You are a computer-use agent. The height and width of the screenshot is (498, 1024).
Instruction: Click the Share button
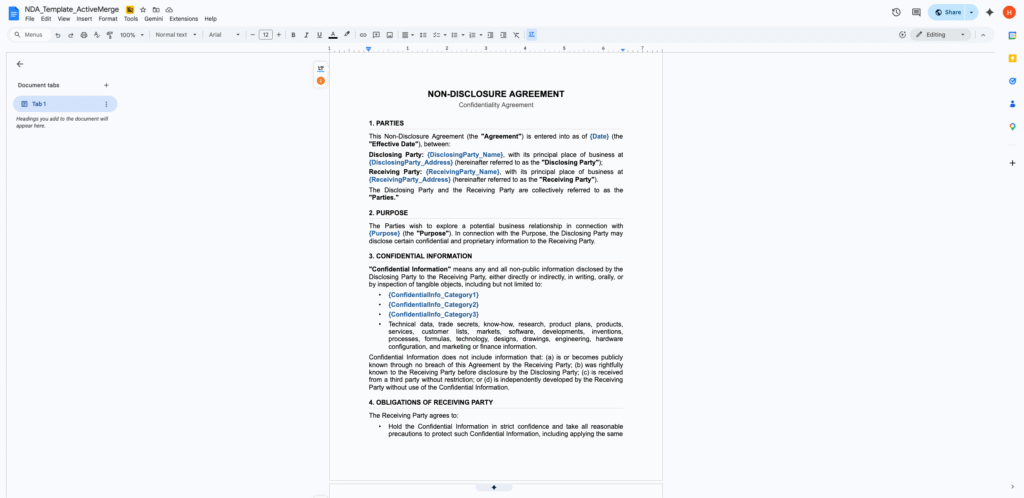(x=948, y=12)
